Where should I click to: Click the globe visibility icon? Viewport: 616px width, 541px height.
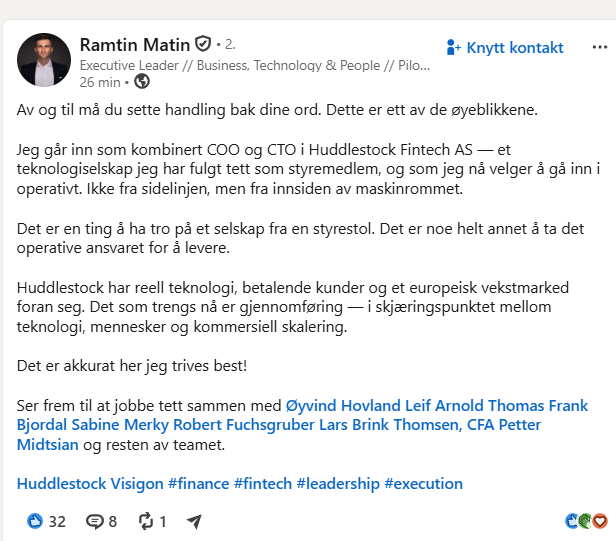(x=142, y=82)
